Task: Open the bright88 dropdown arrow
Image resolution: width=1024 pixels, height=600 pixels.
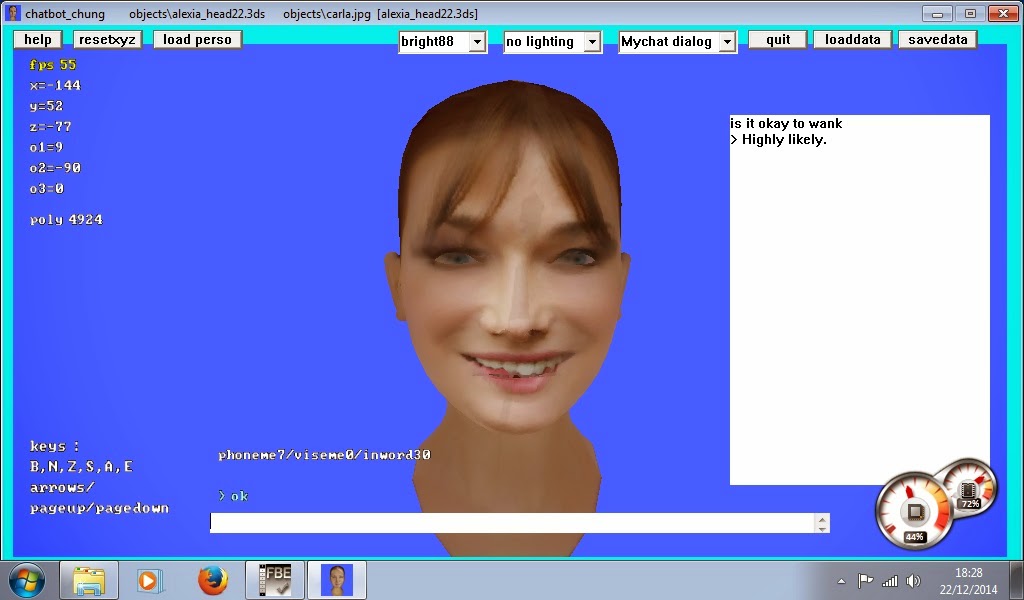Action: click(x=477, y=42)
